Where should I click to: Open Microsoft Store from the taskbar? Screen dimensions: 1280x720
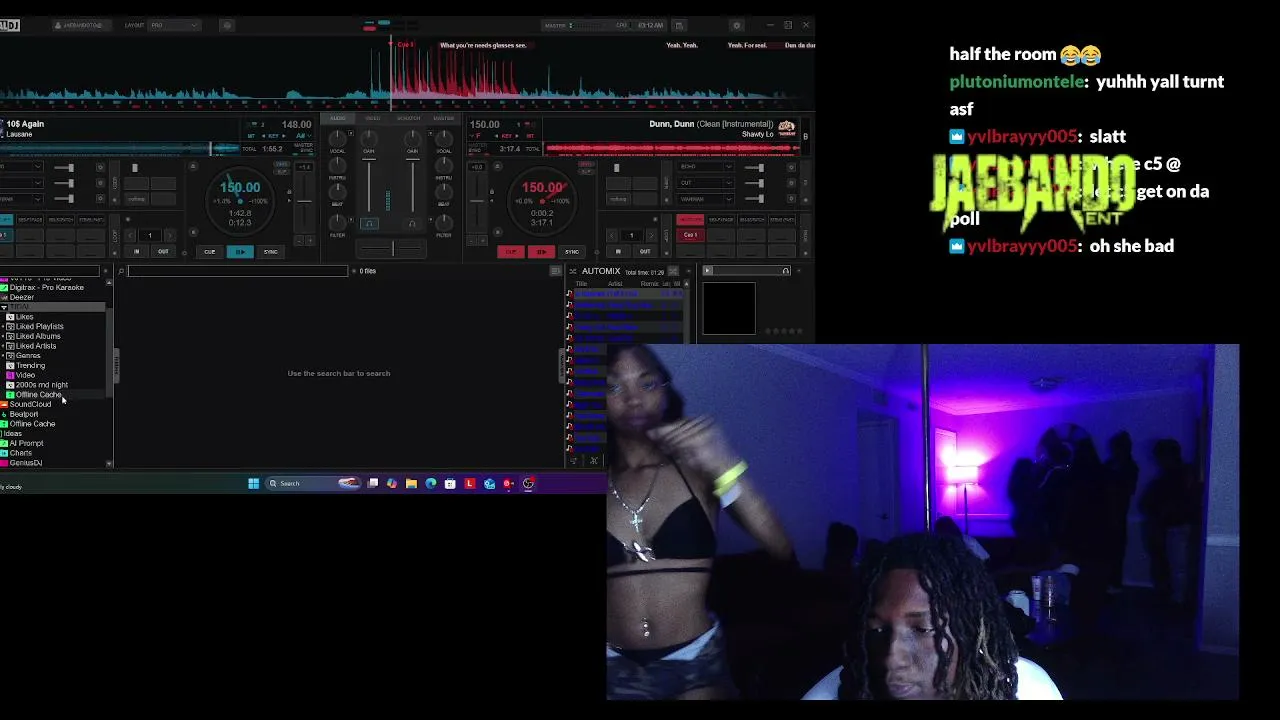coord(450,484)
